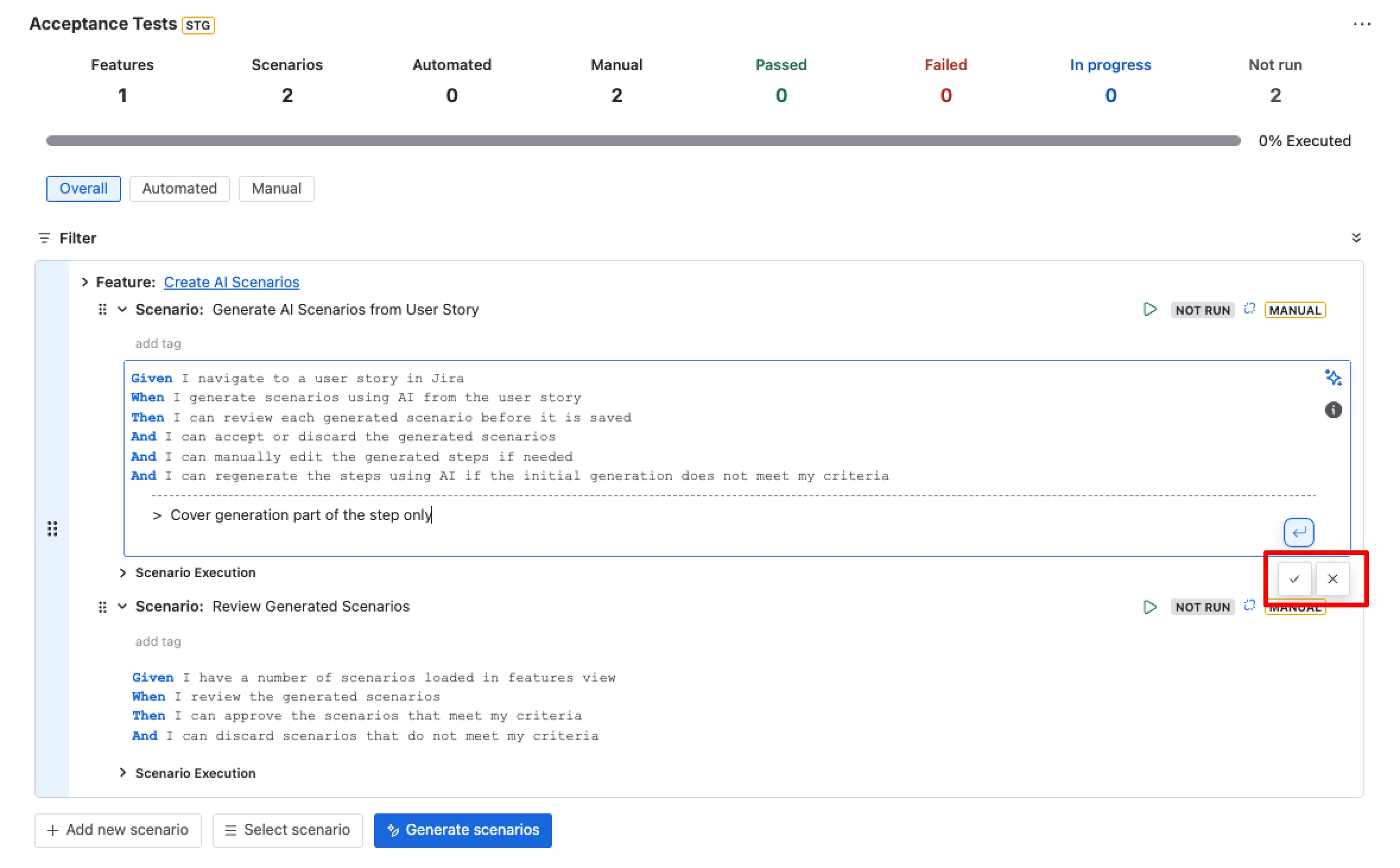This screenshot has width=1400, height=868.
Task: Click the Passed count
Action: (781, 95)
